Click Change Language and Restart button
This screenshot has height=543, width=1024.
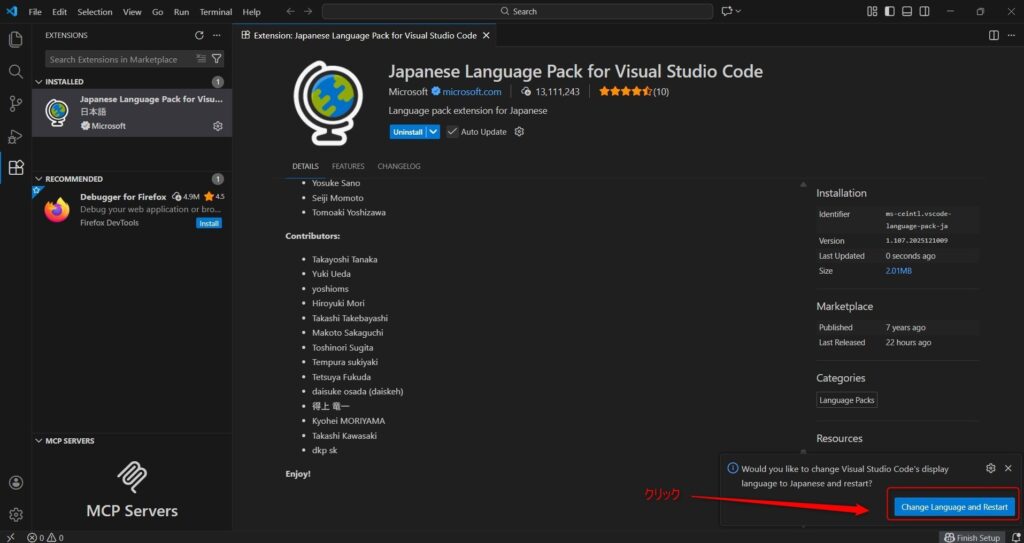tap(954, 506)
